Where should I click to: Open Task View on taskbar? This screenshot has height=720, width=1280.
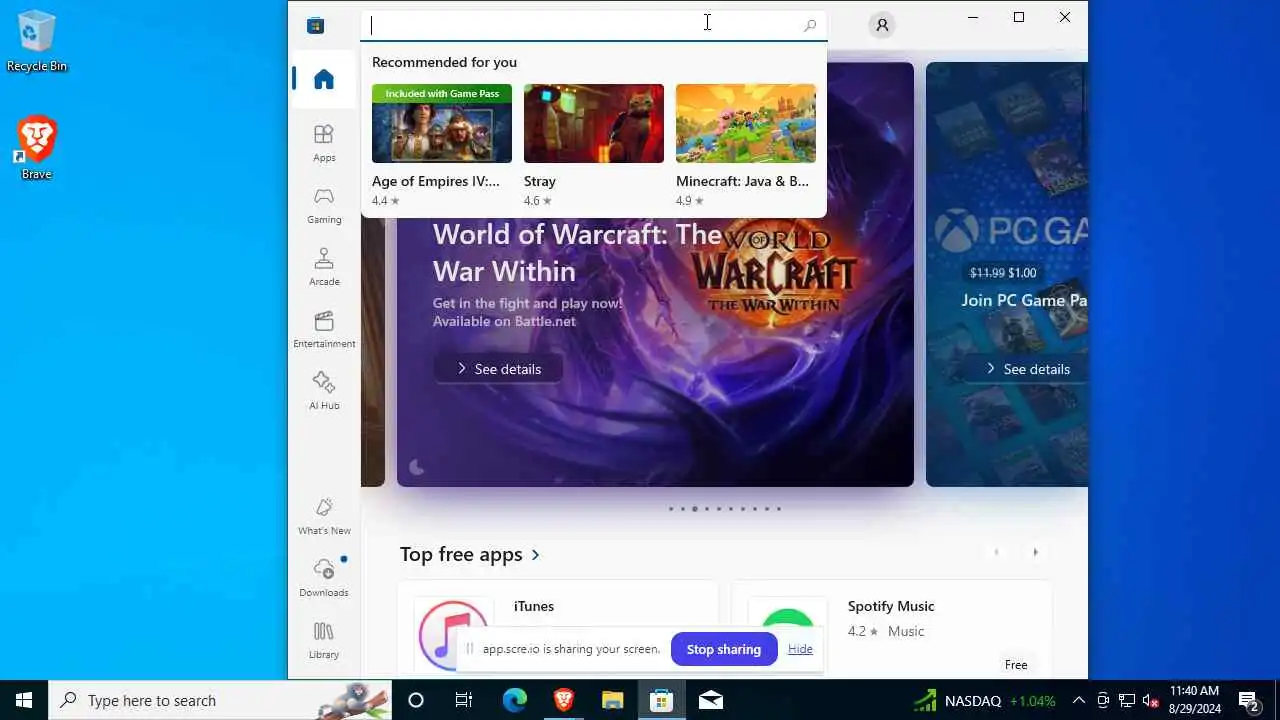[464, 700]
